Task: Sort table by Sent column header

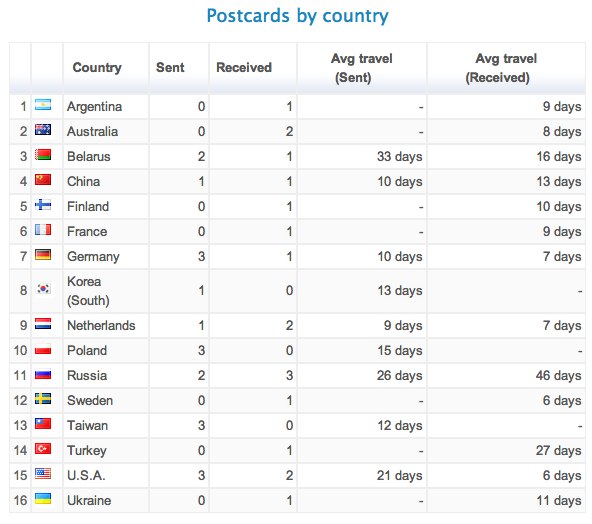Action: pyautogui.click(x=170, y=68)
